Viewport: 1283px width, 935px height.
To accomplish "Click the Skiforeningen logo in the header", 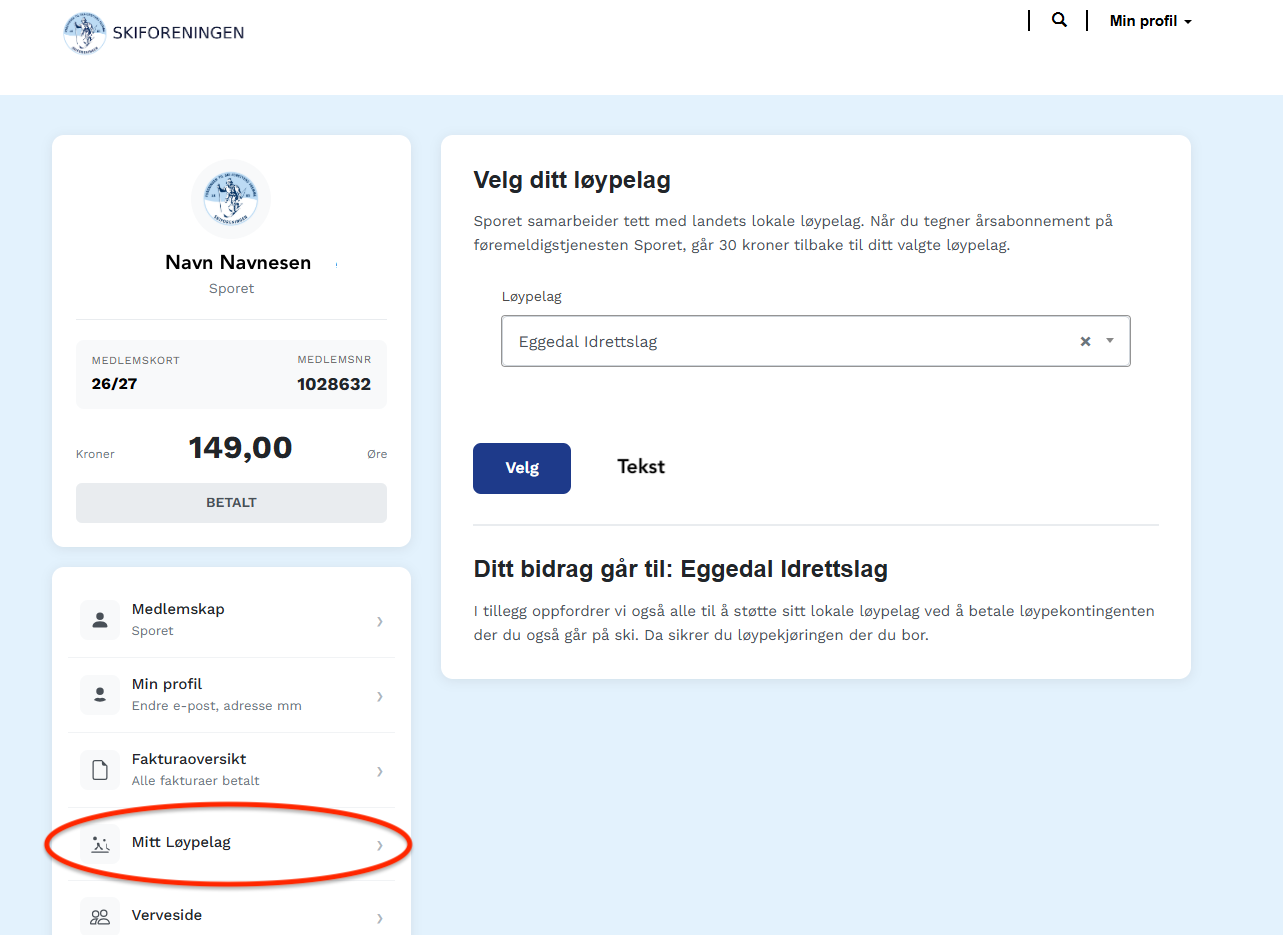I will click(85, 32).
